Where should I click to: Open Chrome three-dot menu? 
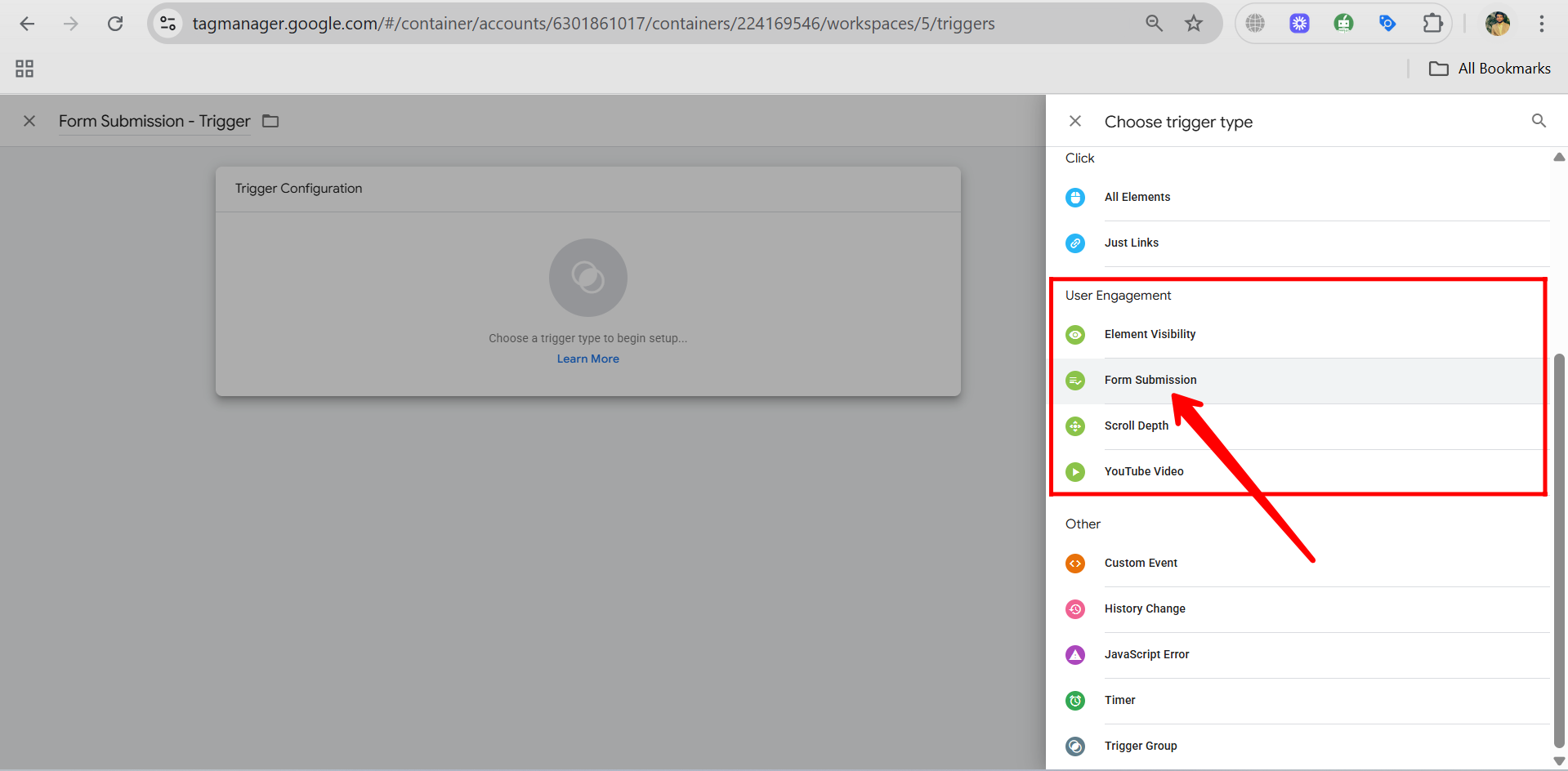pos(1542,24)
